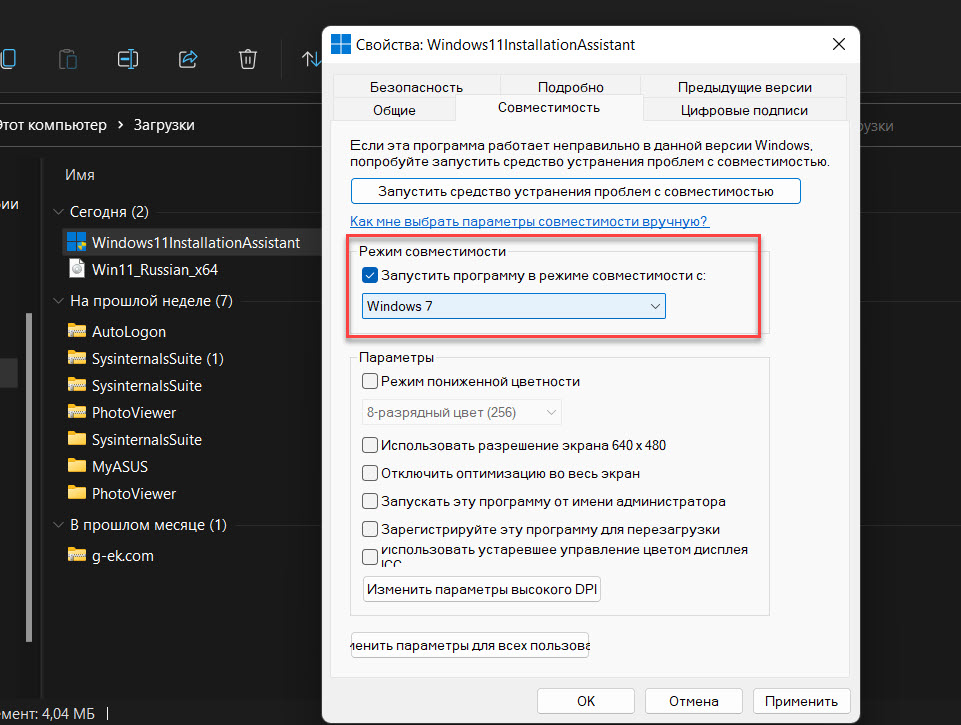Screen dimensions: 961x725
Task: Click the Загрузки breadcrumb in address bar
Action: tap(164, 125)
